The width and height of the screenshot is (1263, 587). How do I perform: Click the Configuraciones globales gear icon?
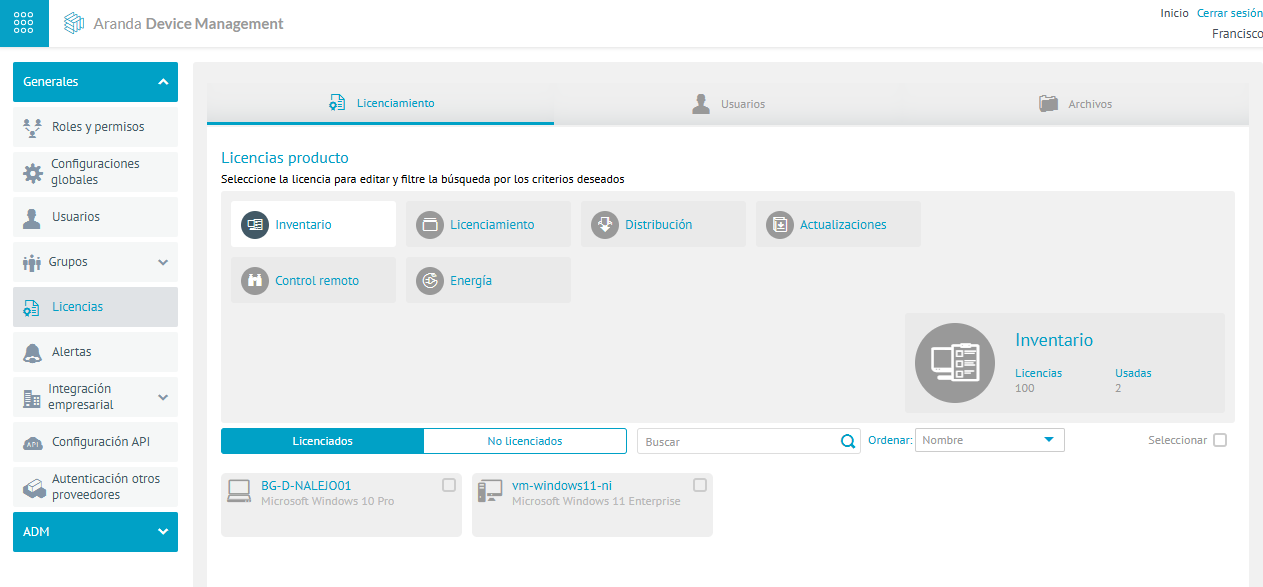pyautogui.click(x=33, y=172)
